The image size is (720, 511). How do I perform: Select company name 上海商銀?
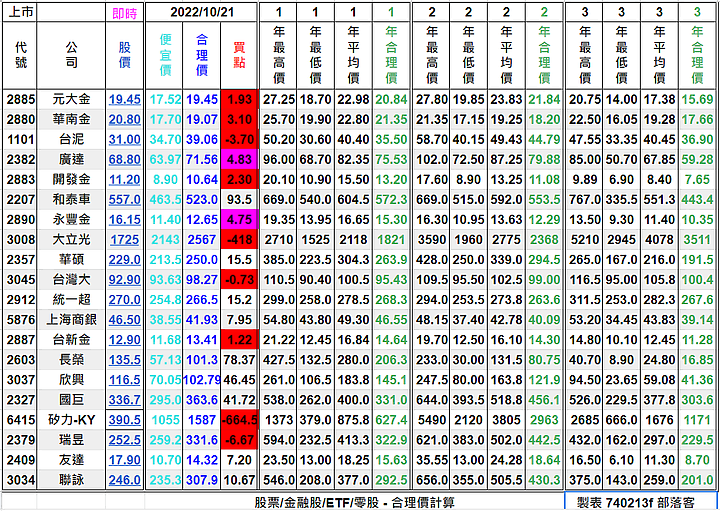coord(71,320)
